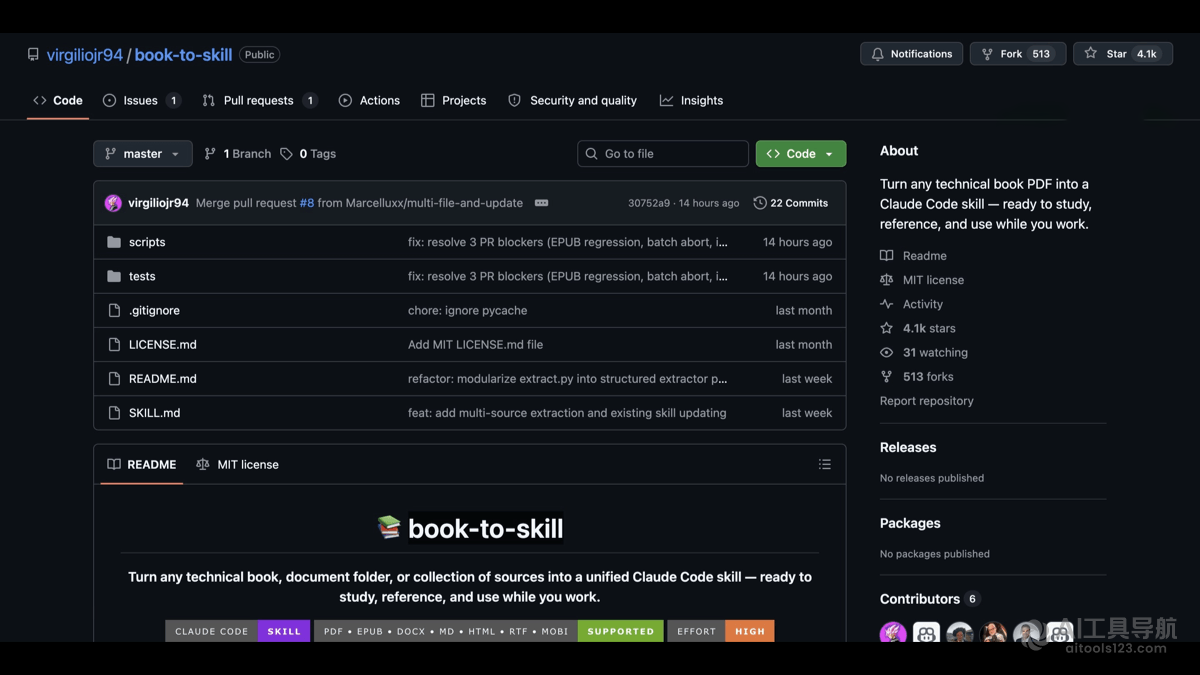
Task: Click the formats SUPPORTED badge
Action: coord(489,631)
